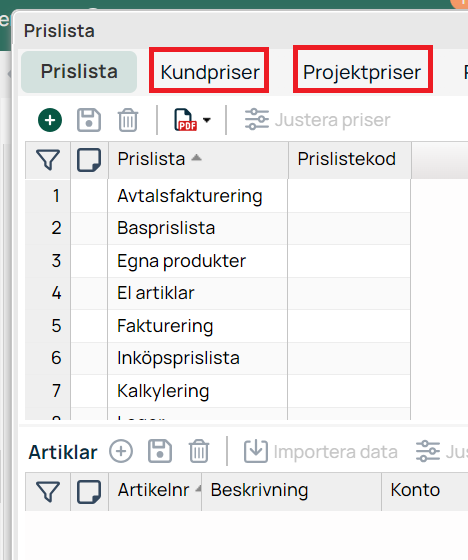468x560 pixels.
Task: Filter the Prislista table with funnel icon
Action: click(x=48, y=160)
